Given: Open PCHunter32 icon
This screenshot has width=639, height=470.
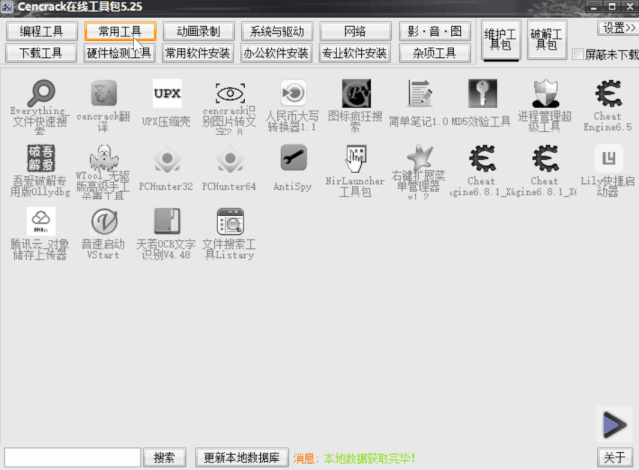Looking at the screenshot, I should click(167, 158).
